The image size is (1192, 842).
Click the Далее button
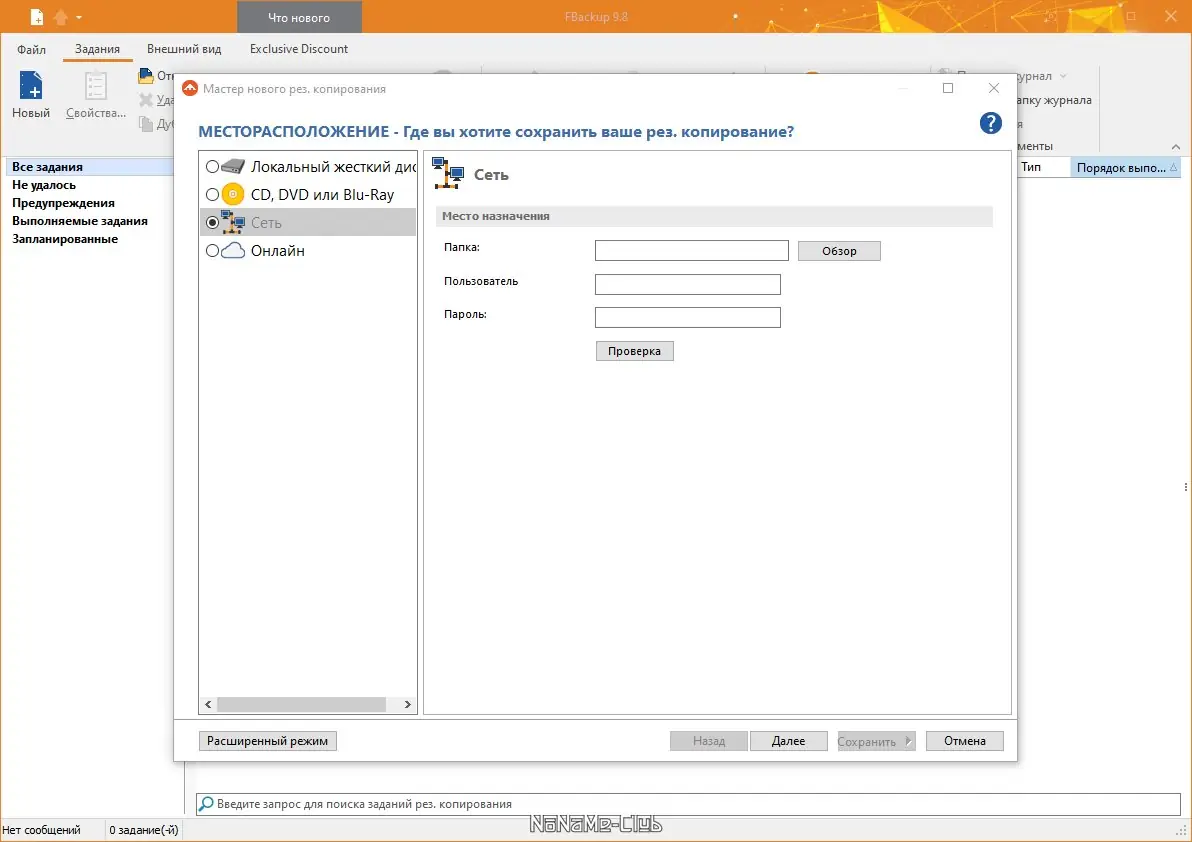788,741
